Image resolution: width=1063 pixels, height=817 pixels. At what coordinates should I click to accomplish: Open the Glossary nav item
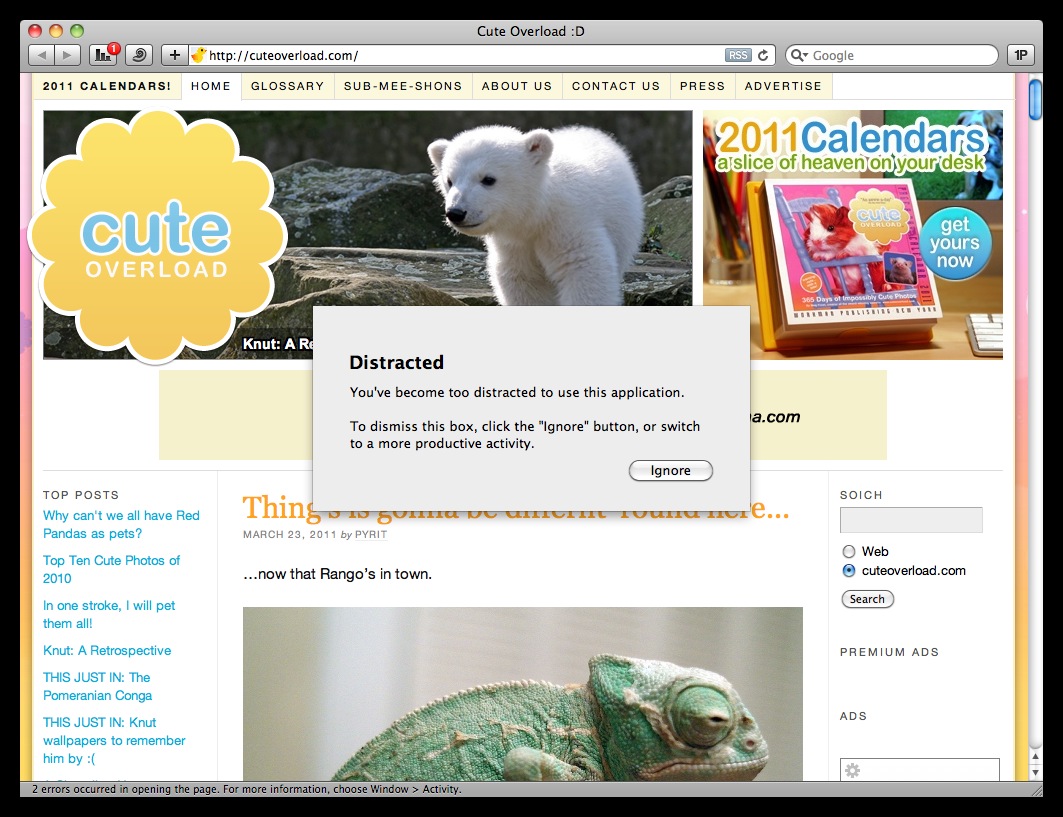tap(287, 86)
